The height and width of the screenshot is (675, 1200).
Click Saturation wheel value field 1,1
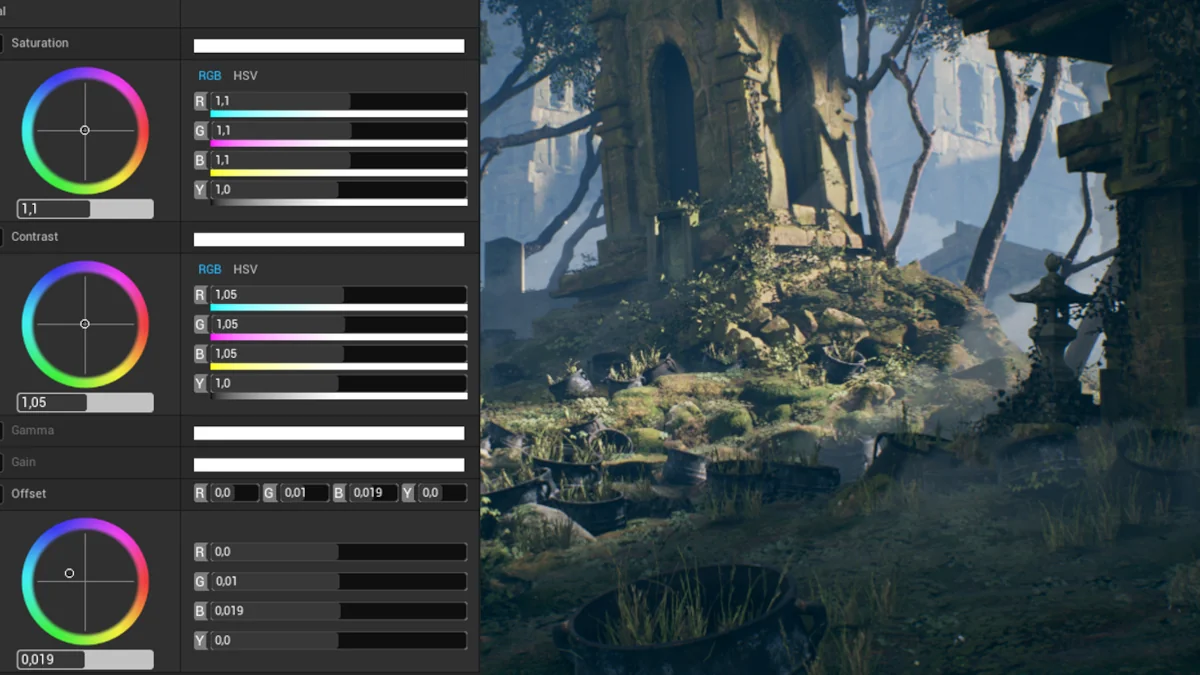tap(85, 209)
